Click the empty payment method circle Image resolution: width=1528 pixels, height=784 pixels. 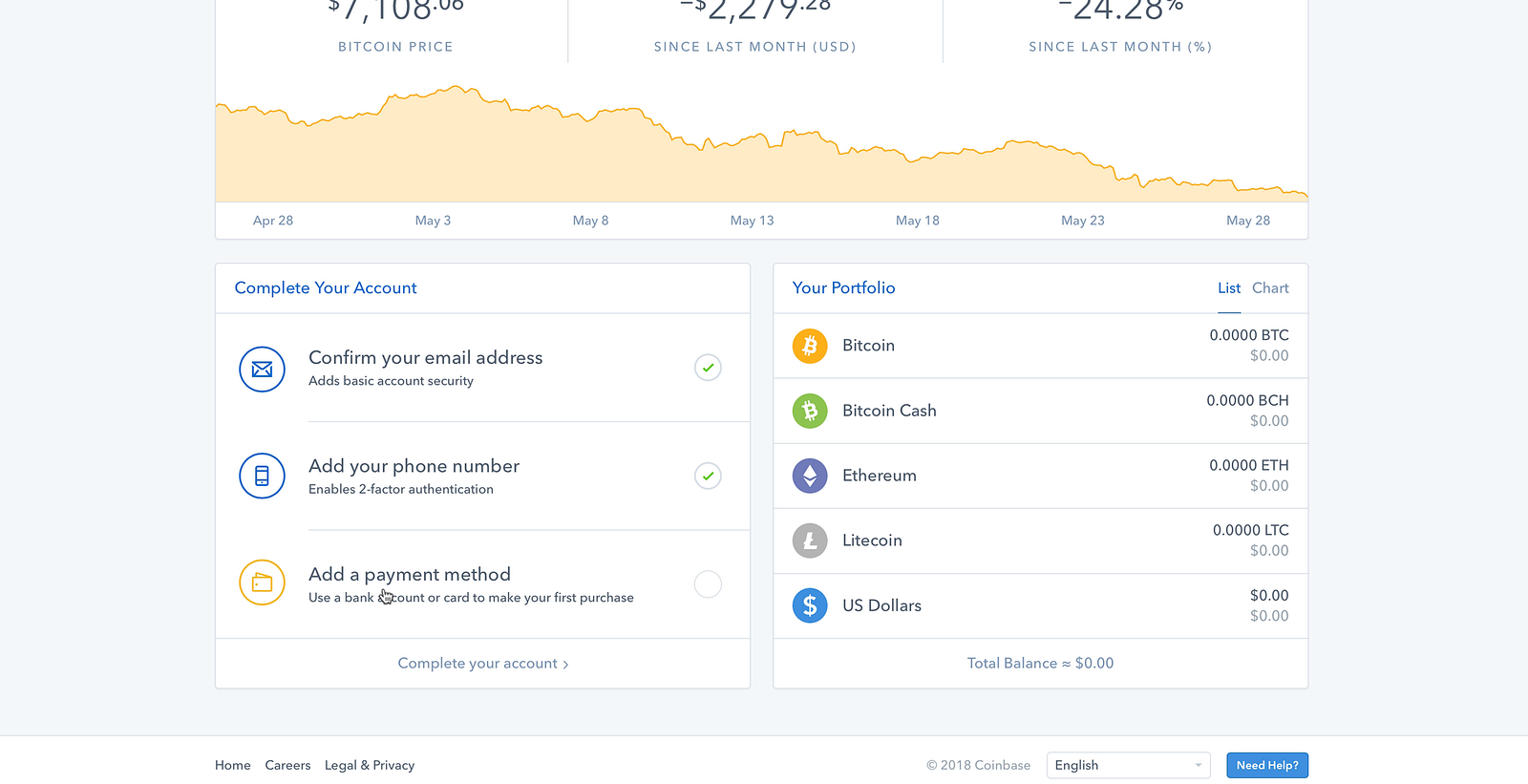coord(708,584)
